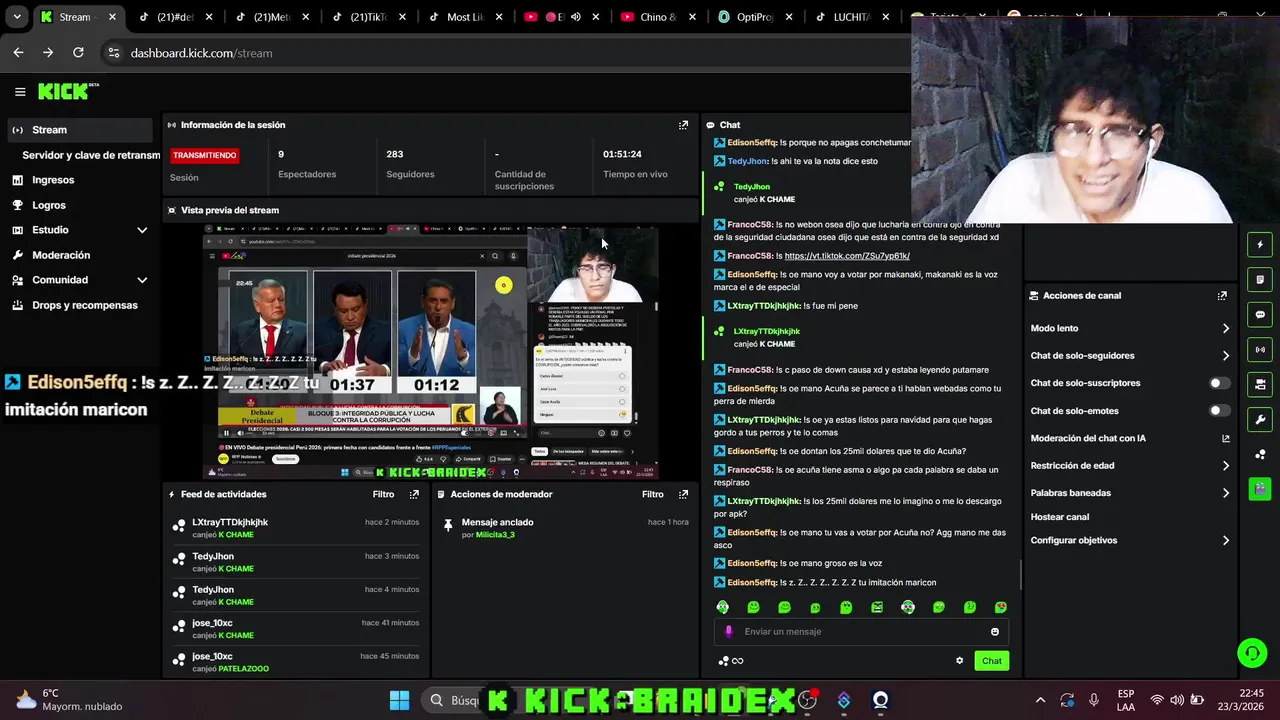
Task: Open the emoji picker in message box
Action: coord(994,632)
